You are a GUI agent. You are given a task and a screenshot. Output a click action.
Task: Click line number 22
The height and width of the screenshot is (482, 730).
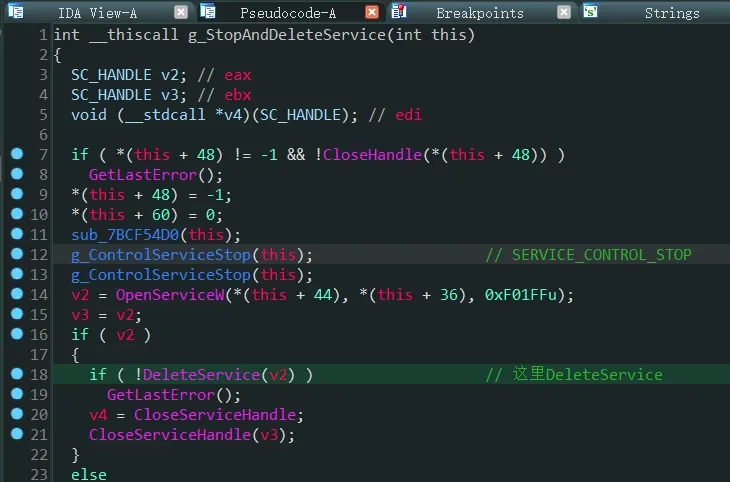pyautogui.click(x=39, y=455)
